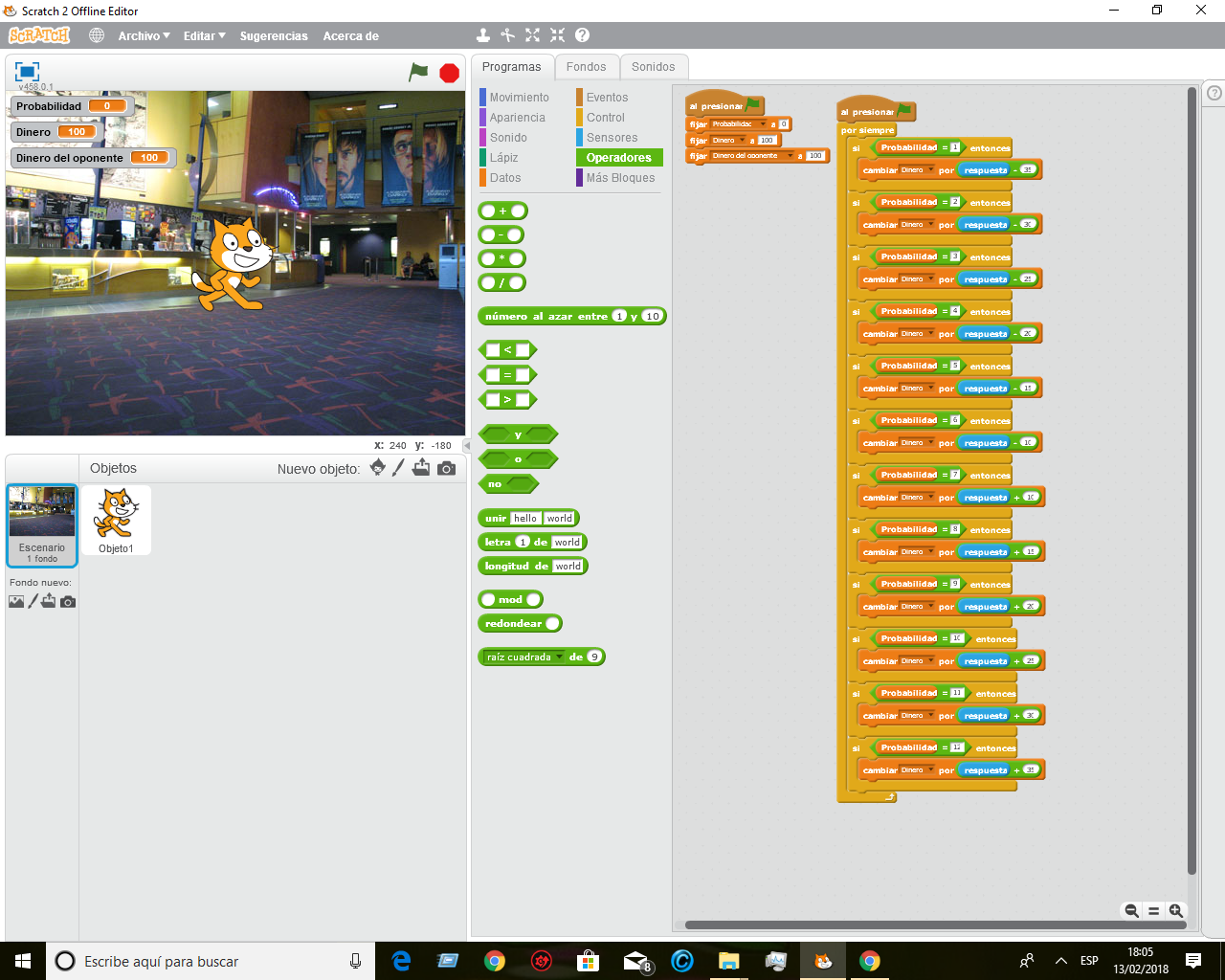Choose a new sprite from the library icon
This screenshot has height=980, width=1225.
(x=377, y=468)
